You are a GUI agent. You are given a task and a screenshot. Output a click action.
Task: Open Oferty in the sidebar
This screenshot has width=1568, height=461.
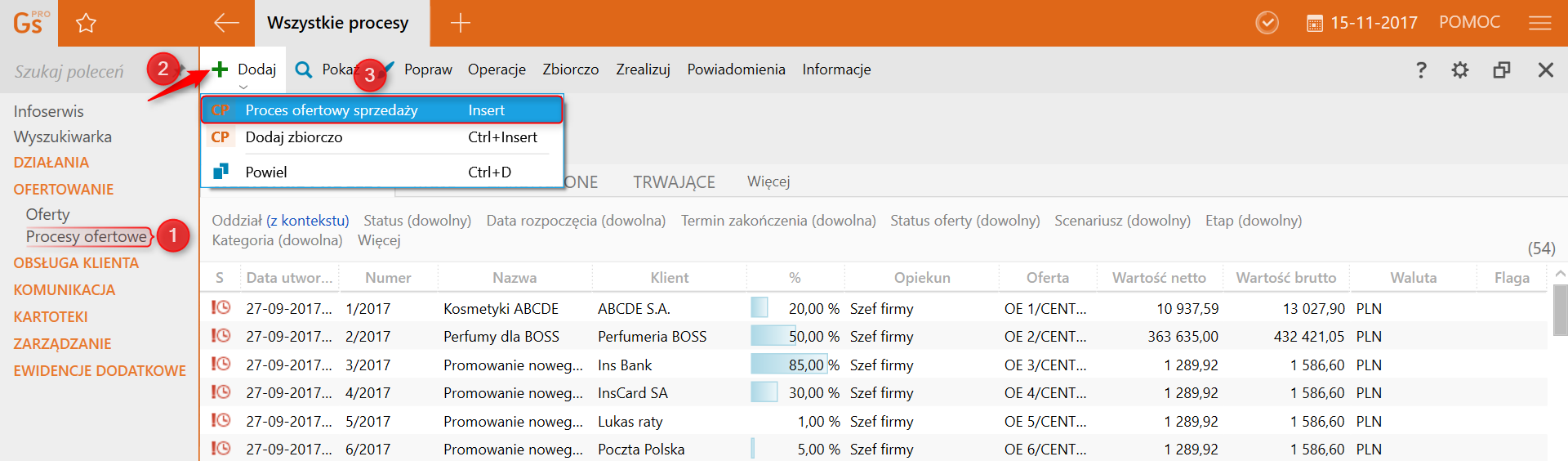47,214
